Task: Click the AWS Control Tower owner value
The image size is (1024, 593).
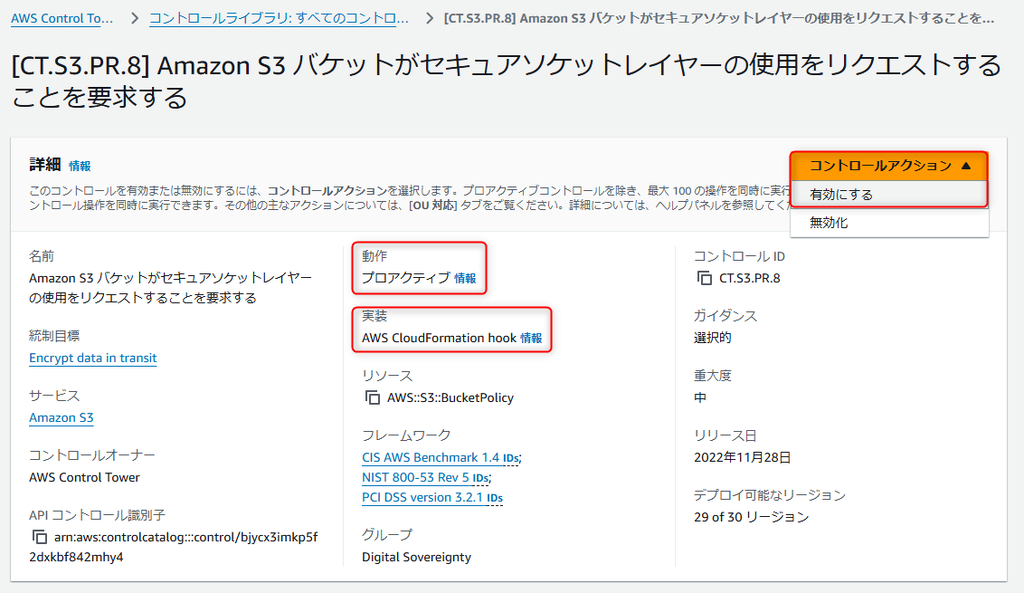Action: tap(84, 477)
